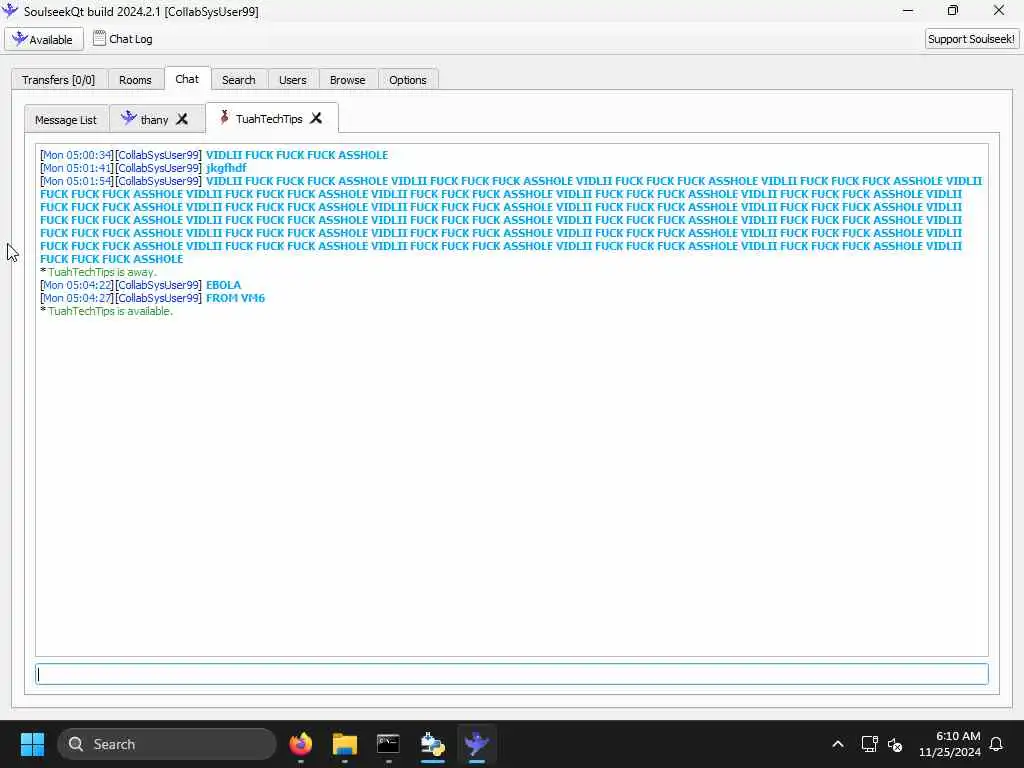
Task: Click the EBOLA message text
Action: click(x=223, y=285)
